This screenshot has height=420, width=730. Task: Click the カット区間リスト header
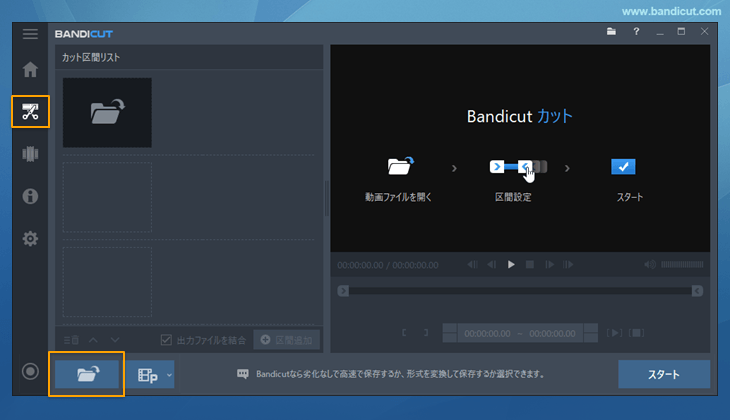[91, 58]
